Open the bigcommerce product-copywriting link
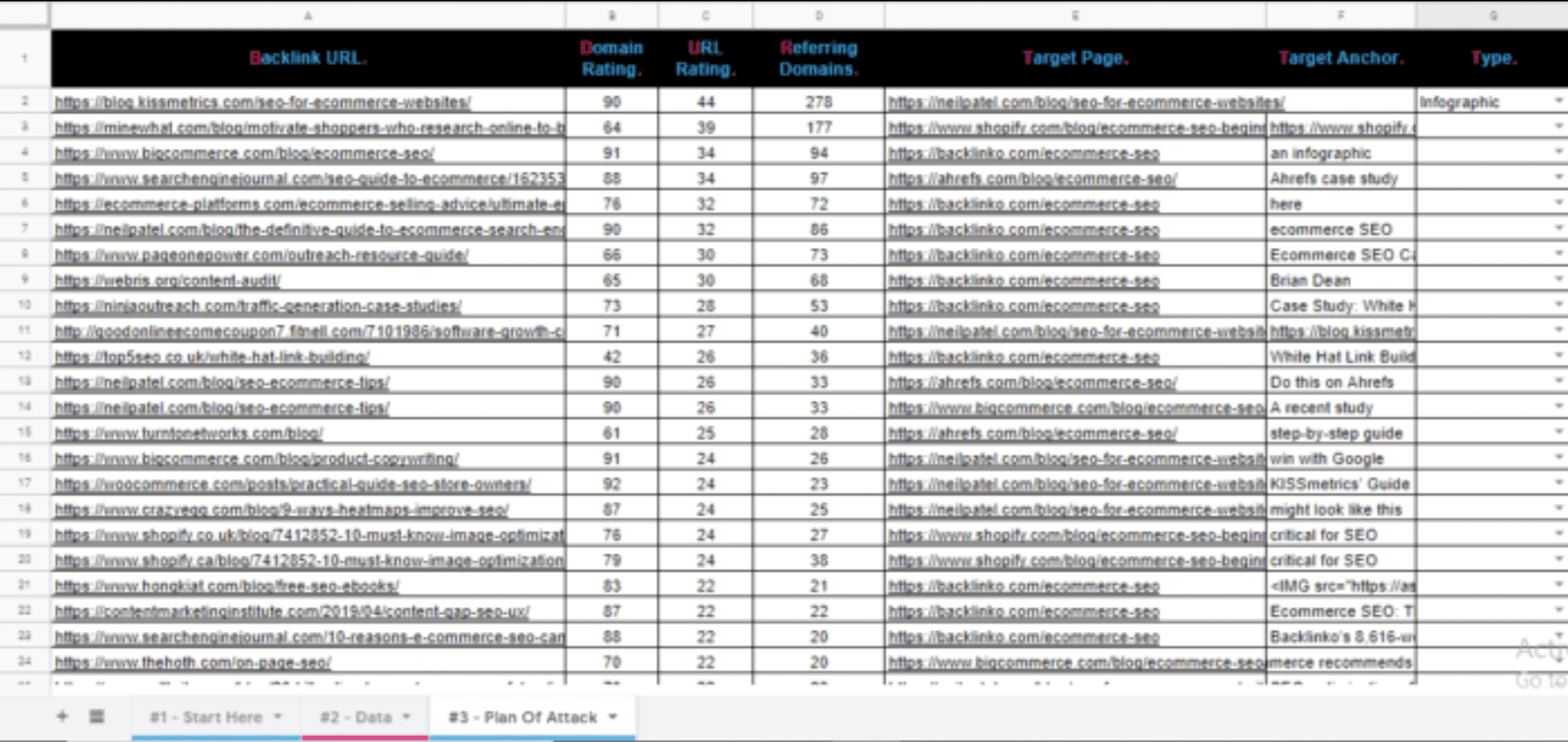The height and width of the screenshot is (742, 1568). [256, 458]
